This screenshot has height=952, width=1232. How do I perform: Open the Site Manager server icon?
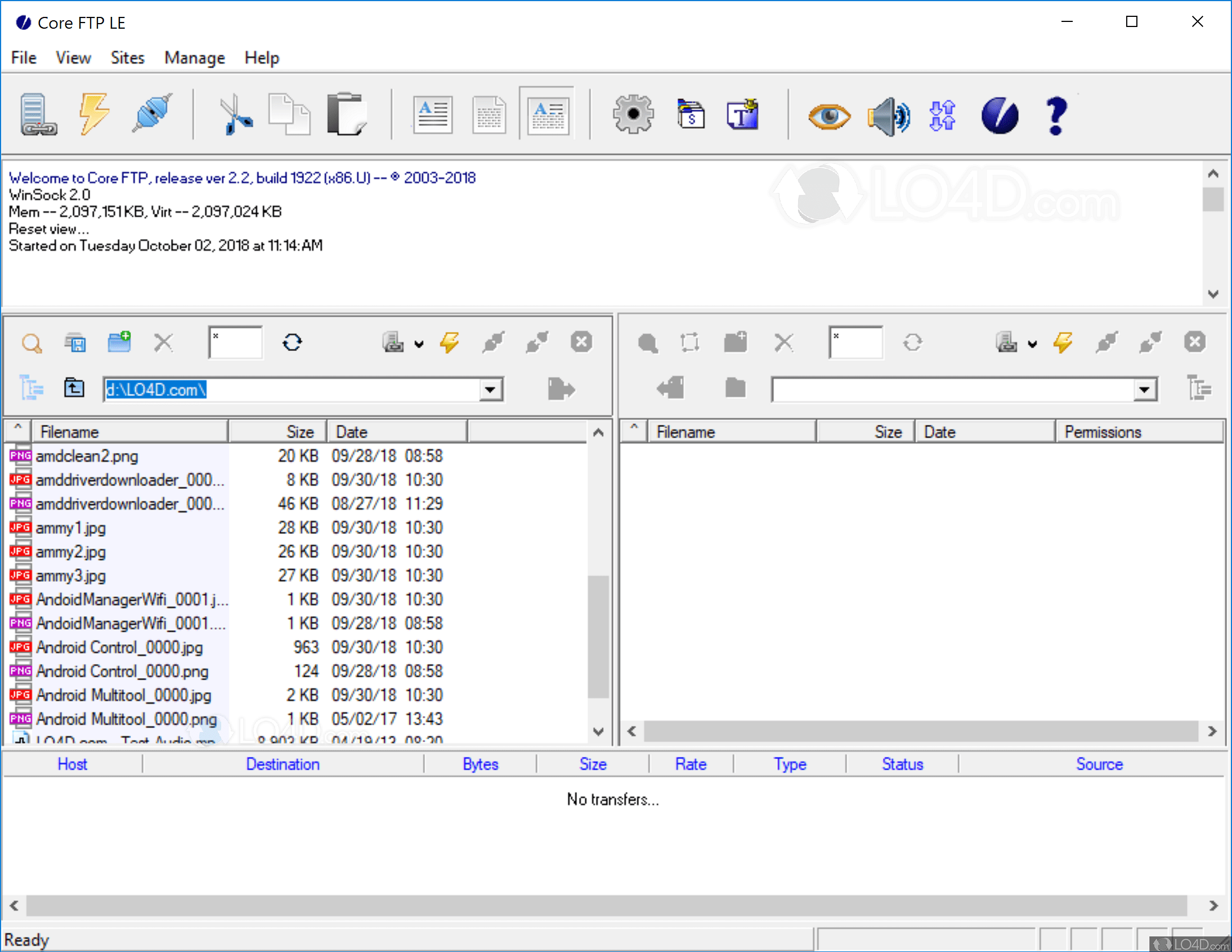tap(38, 114)
